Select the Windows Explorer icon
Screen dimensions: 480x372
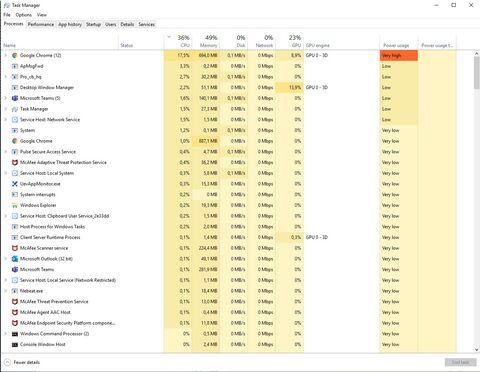pos(15,205)
